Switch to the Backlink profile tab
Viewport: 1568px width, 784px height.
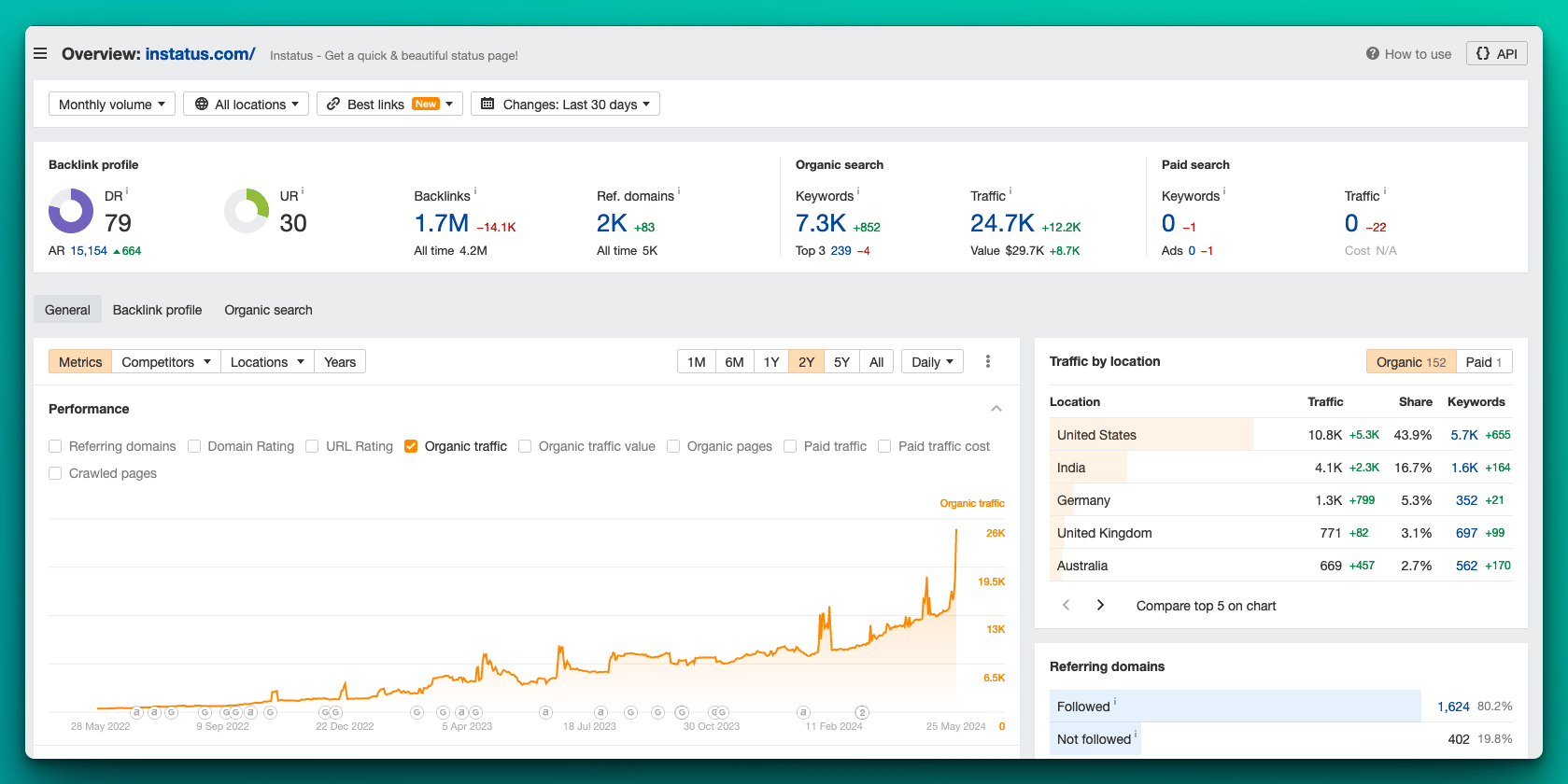point(157,310)
